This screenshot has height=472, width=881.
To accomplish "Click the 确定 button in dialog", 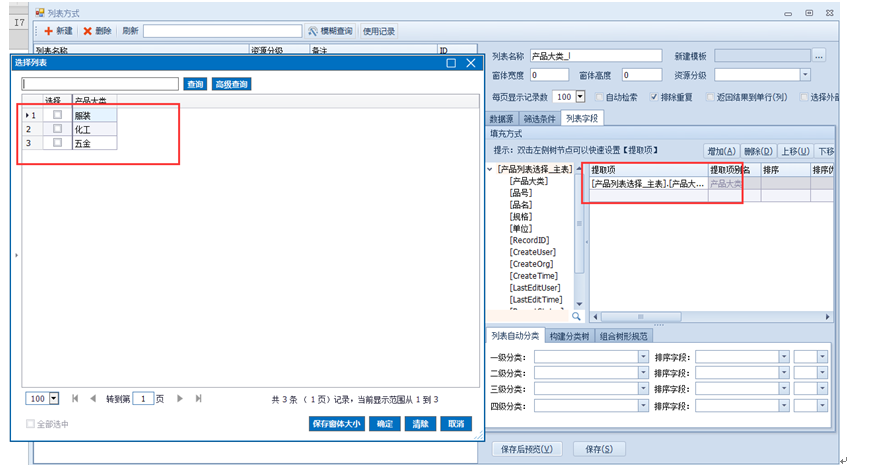I will [385, 424].
